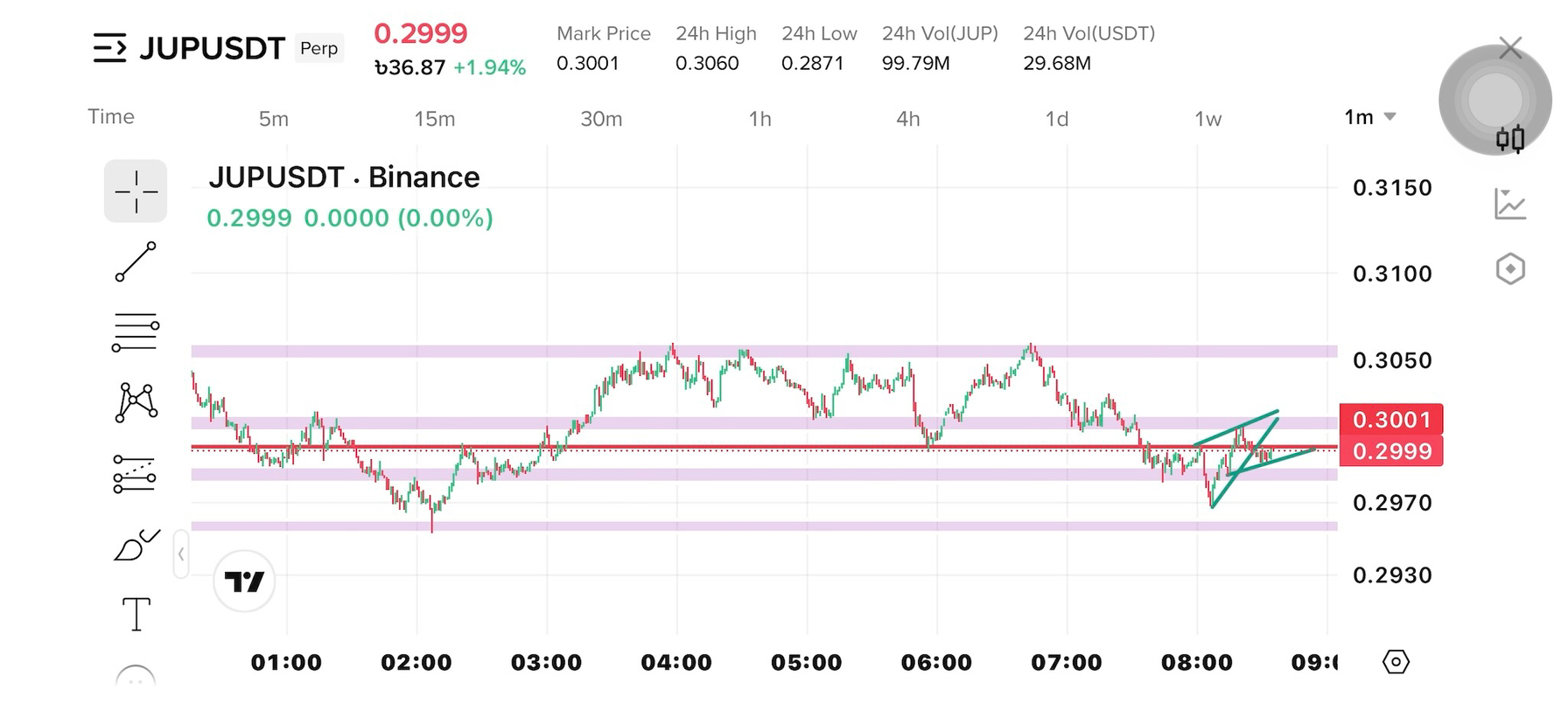
Task: Toggle candlestick chart type icon
Action: pyautogui.click(x=1510, y=139)
